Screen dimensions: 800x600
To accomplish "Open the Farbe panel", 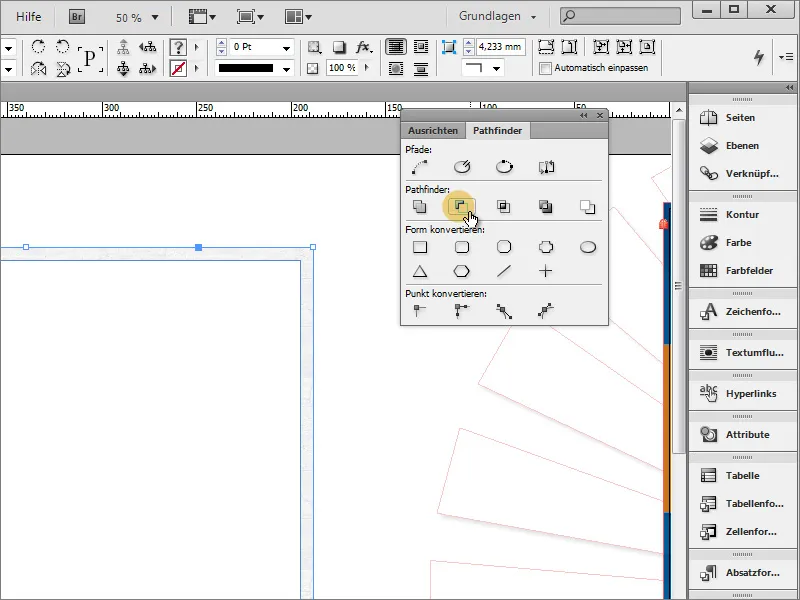I will coord(742,243).
